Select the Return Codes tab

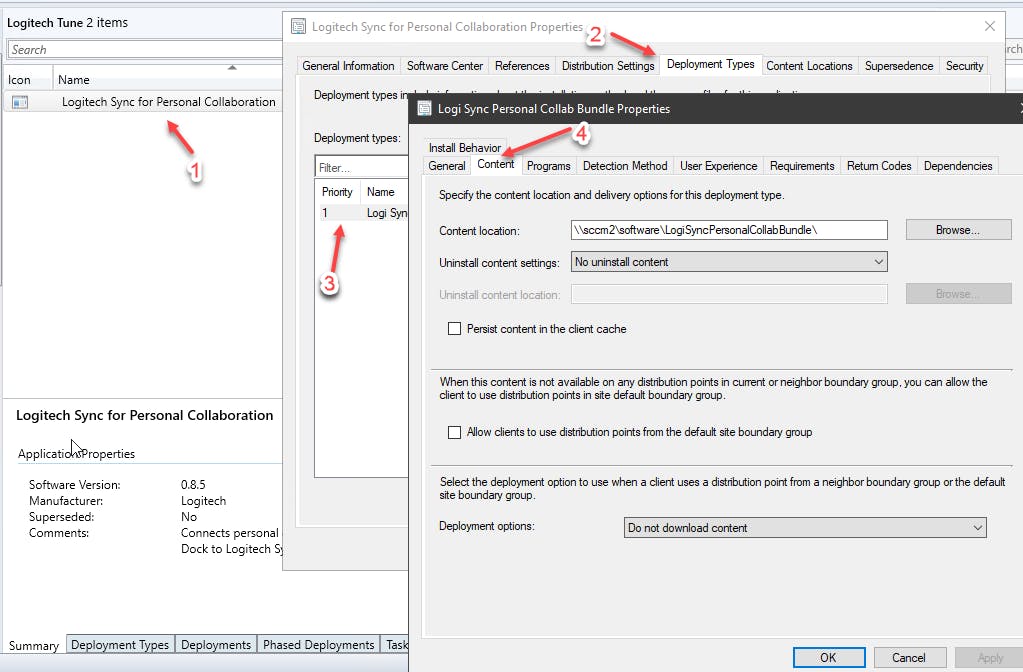click(879, 166)
